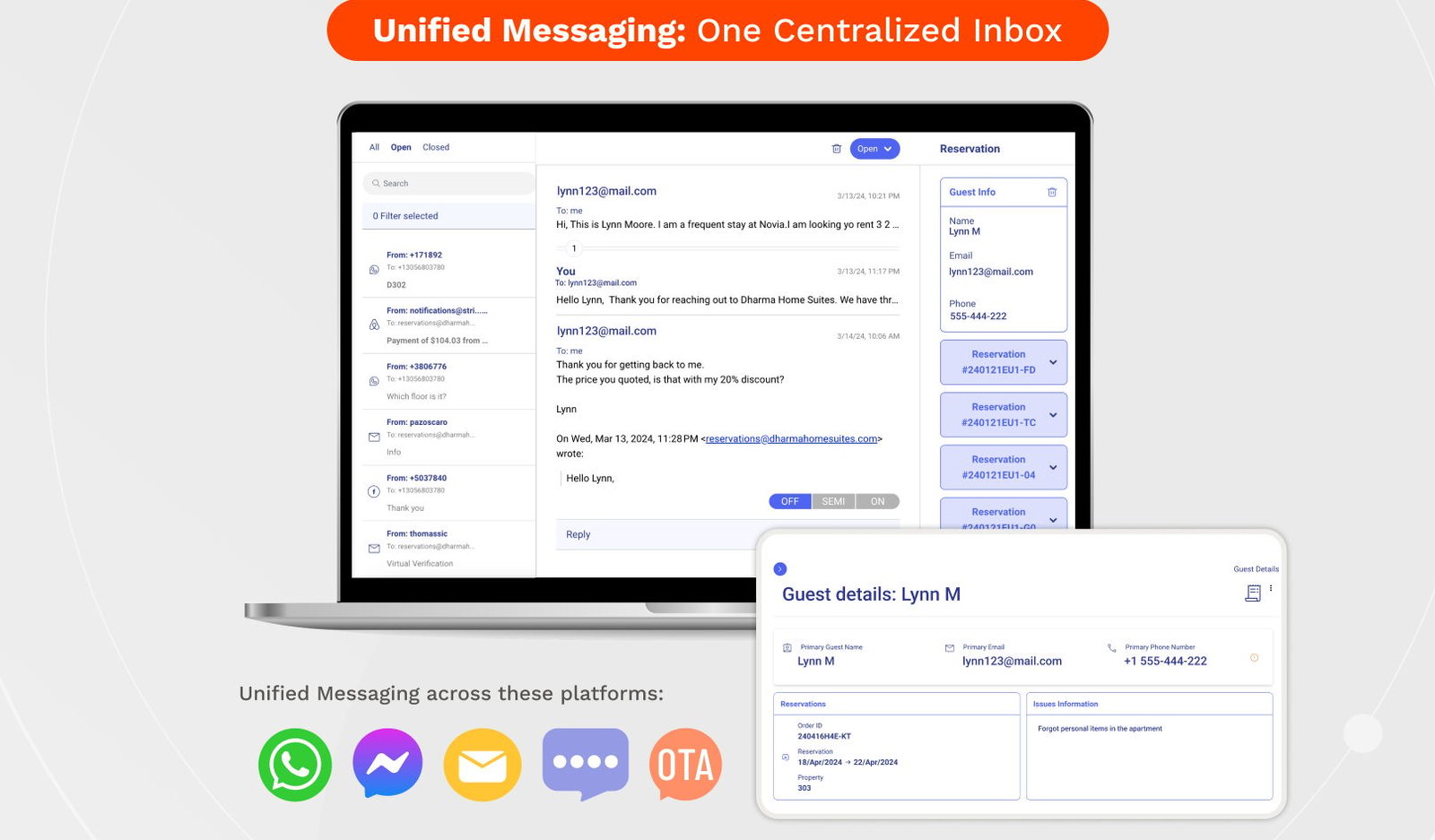Expand Reservation #240121EU1-TC
1435x840 pixels.
pyautogui.click(x=1004, y=415)
